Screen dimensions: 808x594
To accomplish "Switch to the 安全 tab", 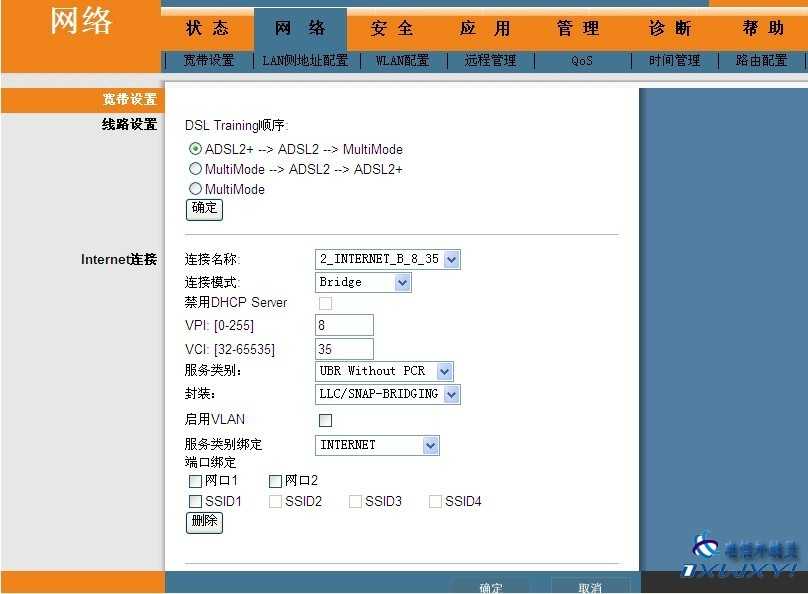I will [392, 28].
